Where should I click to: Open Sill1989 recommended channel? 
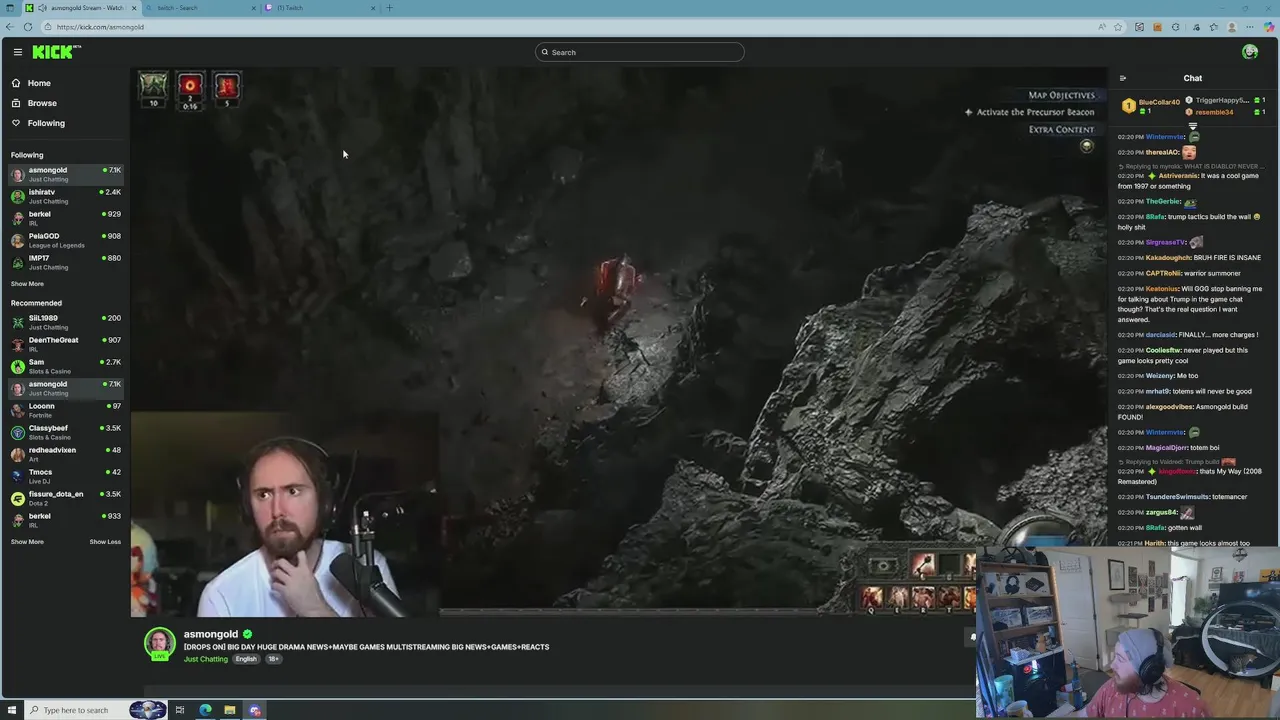pyautogui.click(x=65, y=322)
